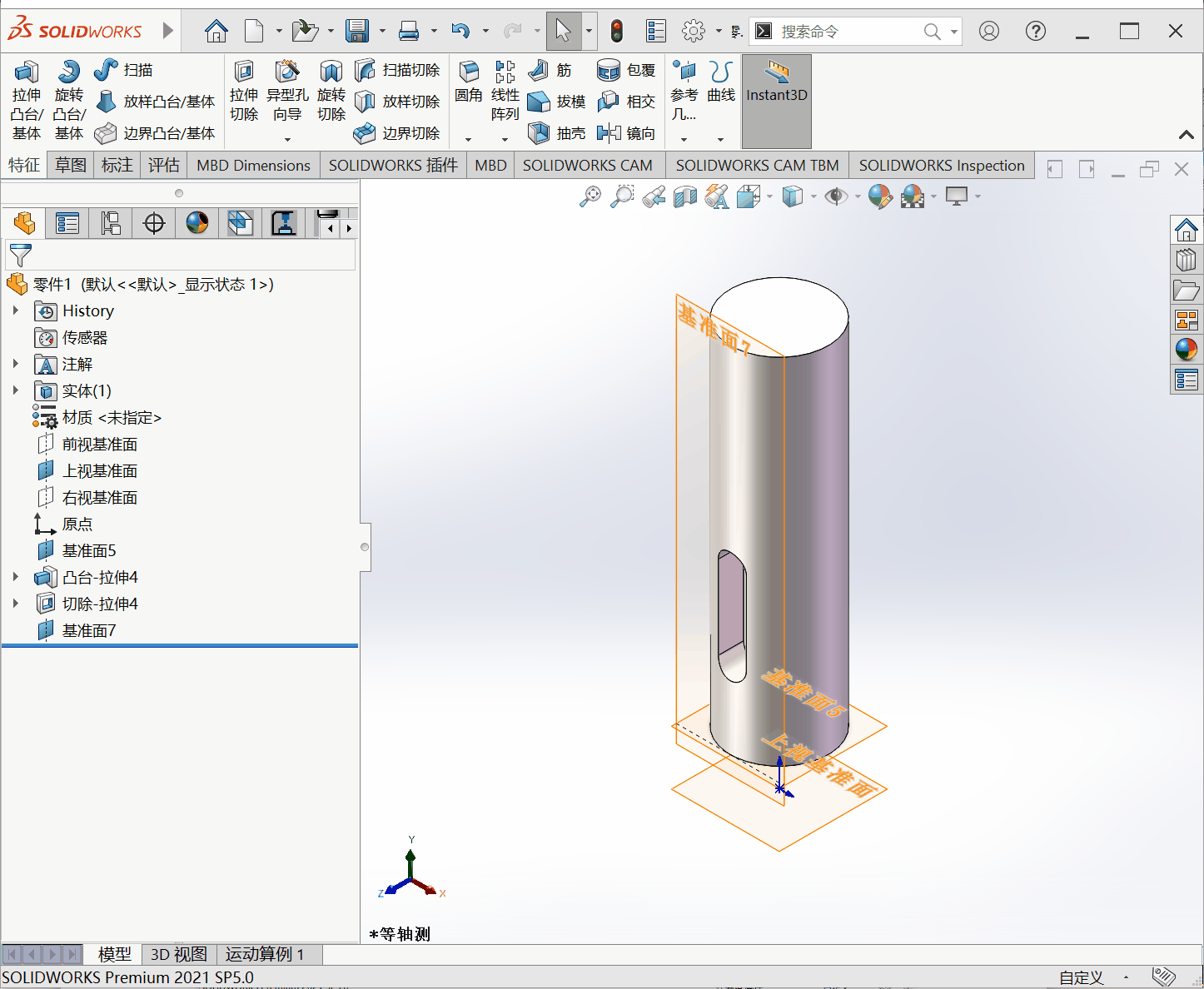Select the Mirror (镜向) tool
The width and height of the screenshot is (1204, 989).
coord(626,133)
